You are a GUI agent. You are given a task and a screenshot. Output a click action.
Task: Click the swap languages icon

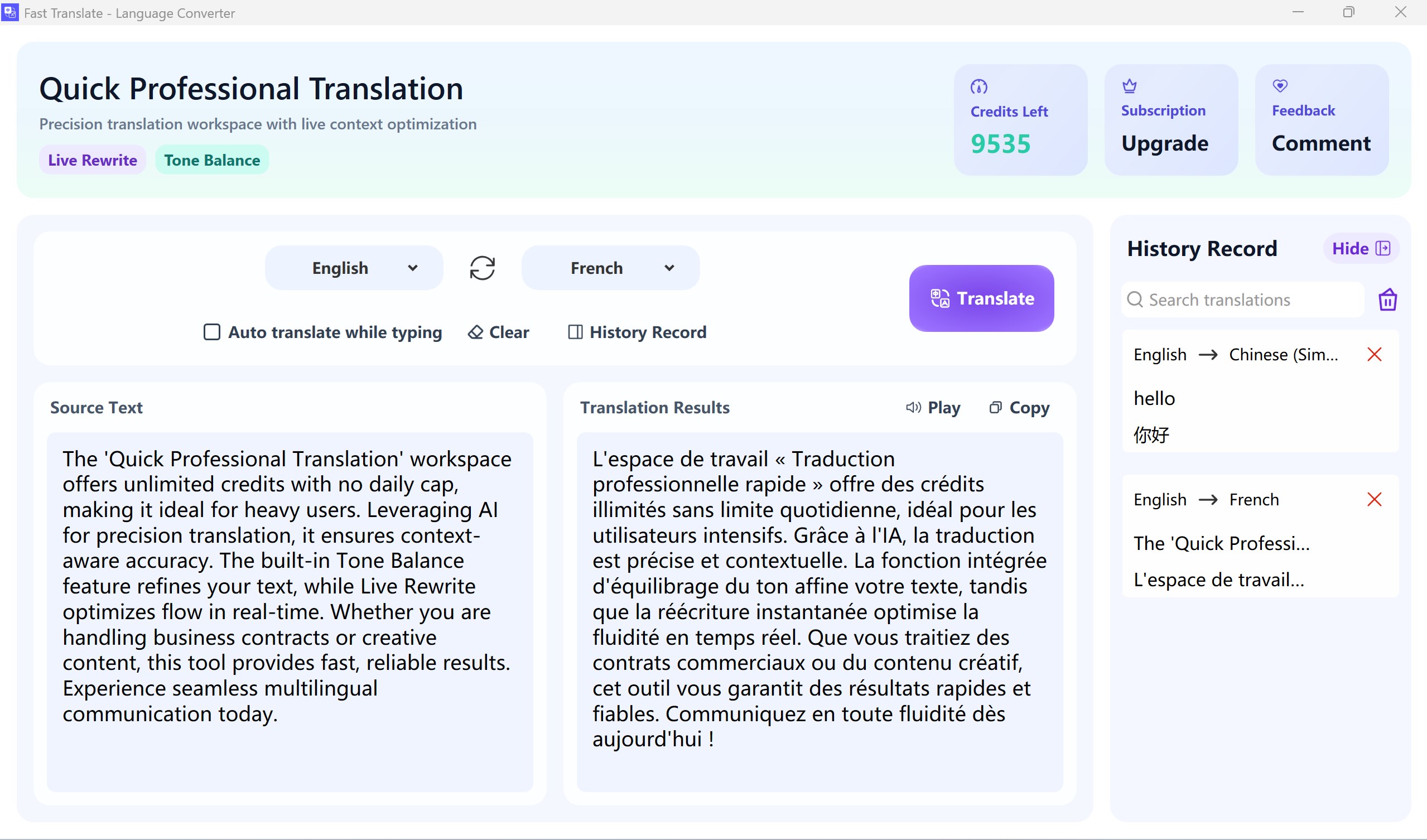[482, 268]
